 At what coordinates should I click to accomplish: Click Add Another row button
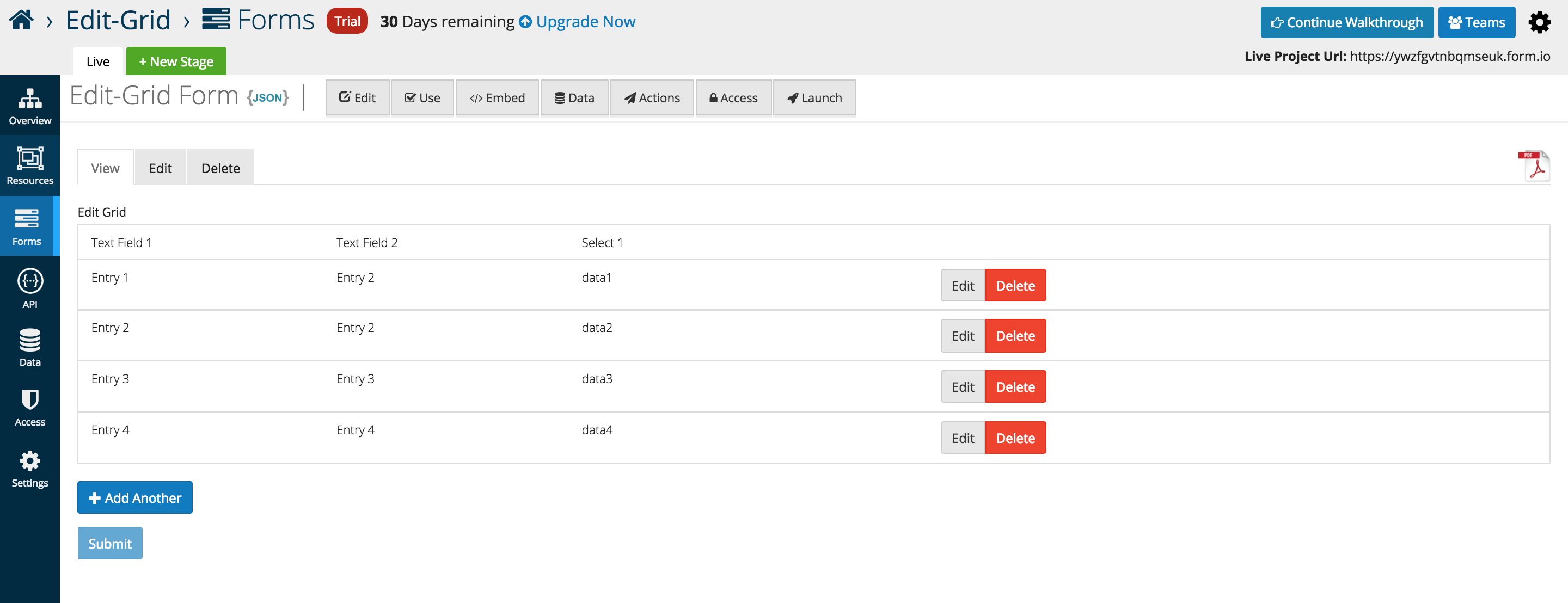(x=134, y=498)
